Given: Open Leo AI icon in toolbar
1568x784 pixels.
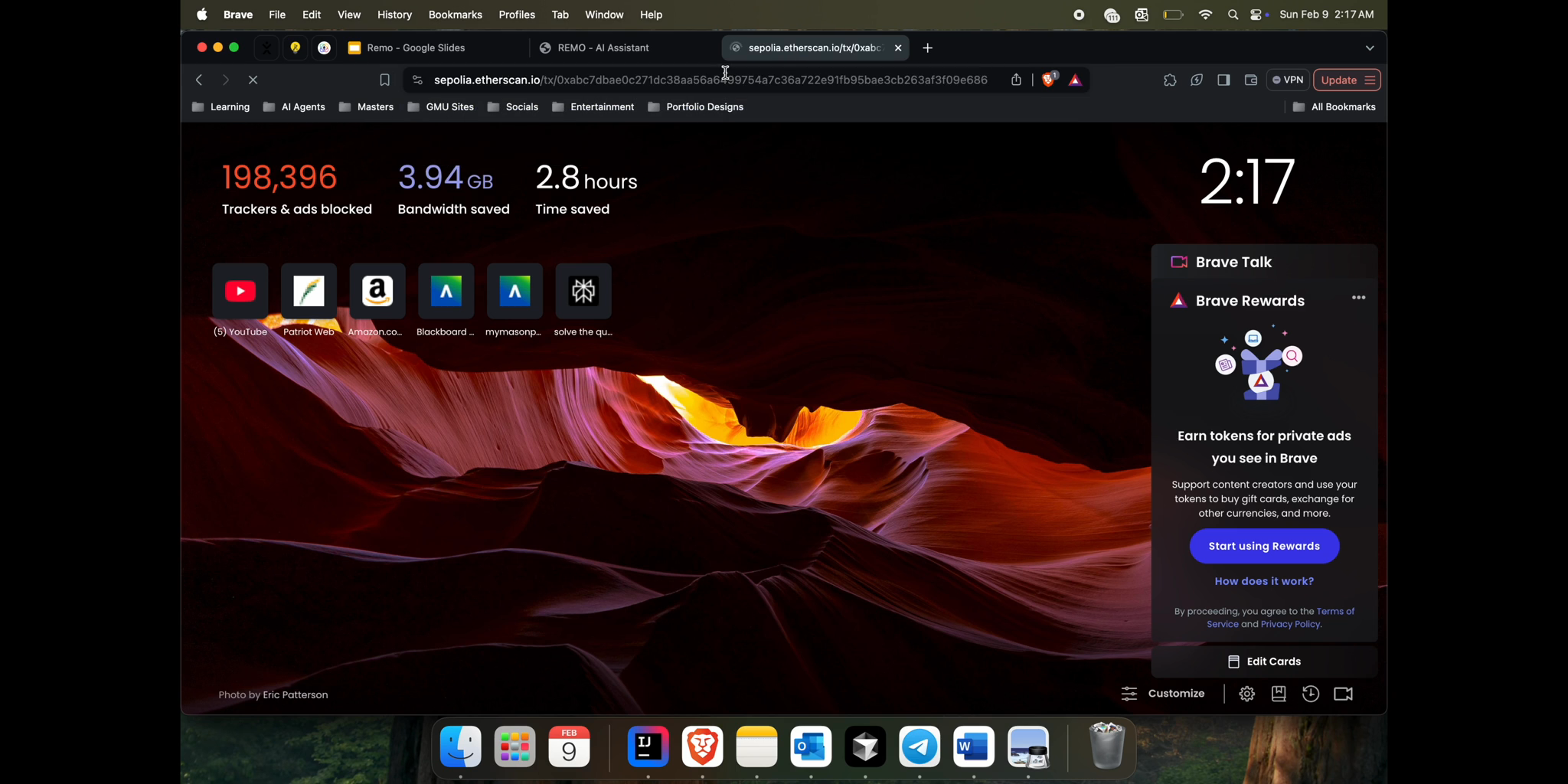Looking at the screenshot, I should click(1197, 80).
